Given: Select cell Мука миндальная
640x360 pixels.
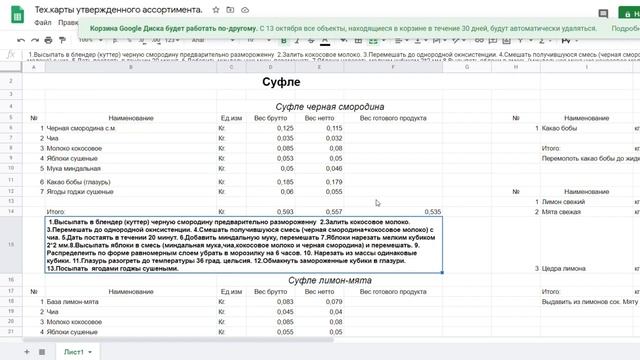Looking at the screenshot, I should (x=131, y=169).
